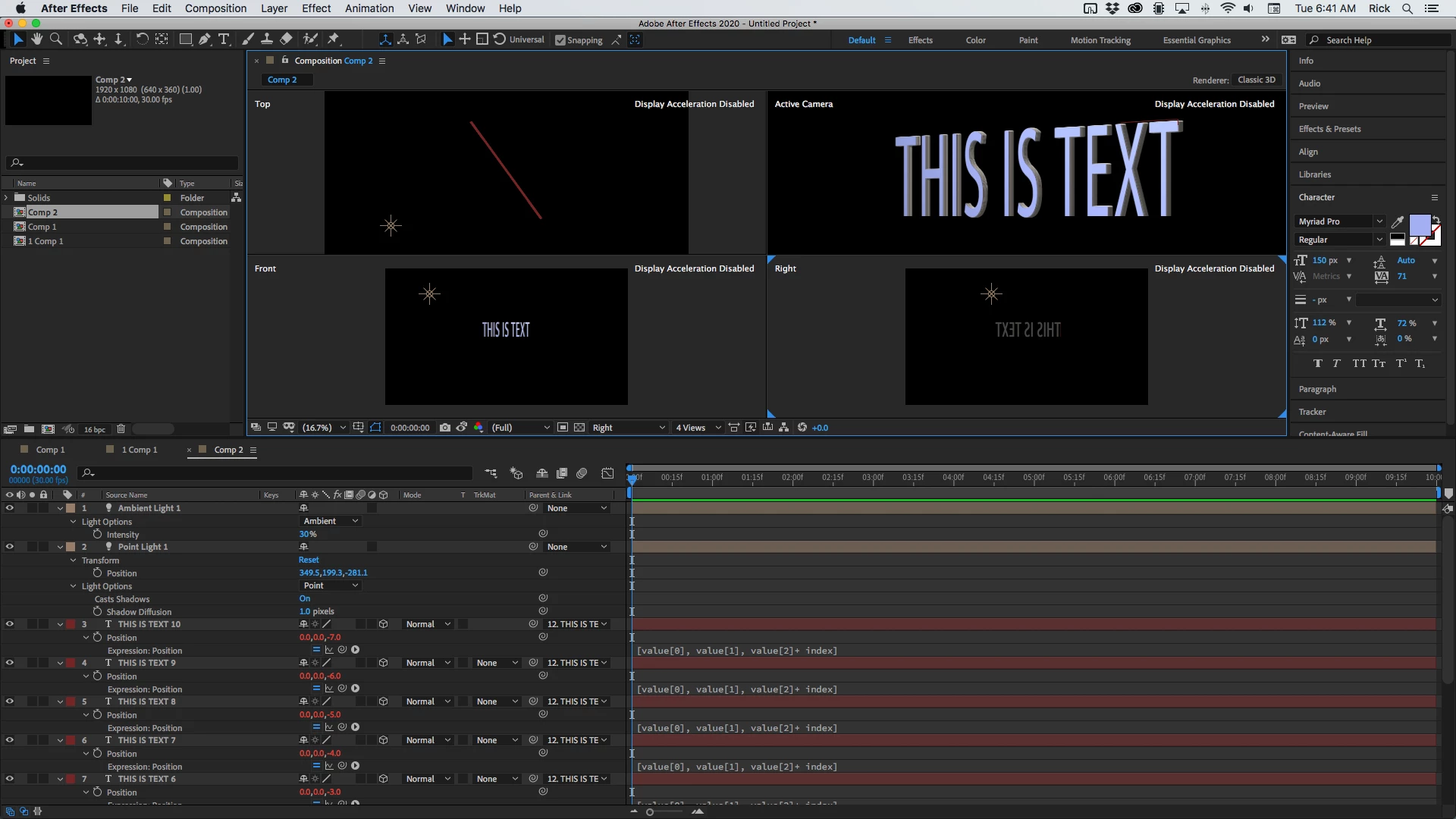The width and height of the screenshot is (1456, 819).
Task: Click the text fill color swatch
Action: click(1420, 225)
